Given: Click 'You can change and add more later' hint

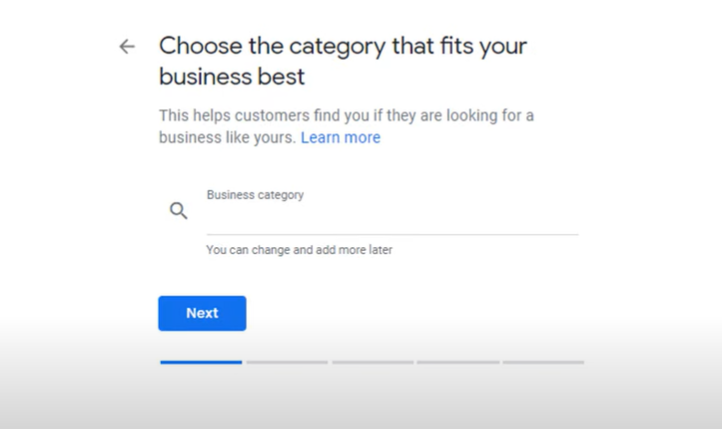Looking at the screenshot, I should pyautogui.click(x=299, y=250).
